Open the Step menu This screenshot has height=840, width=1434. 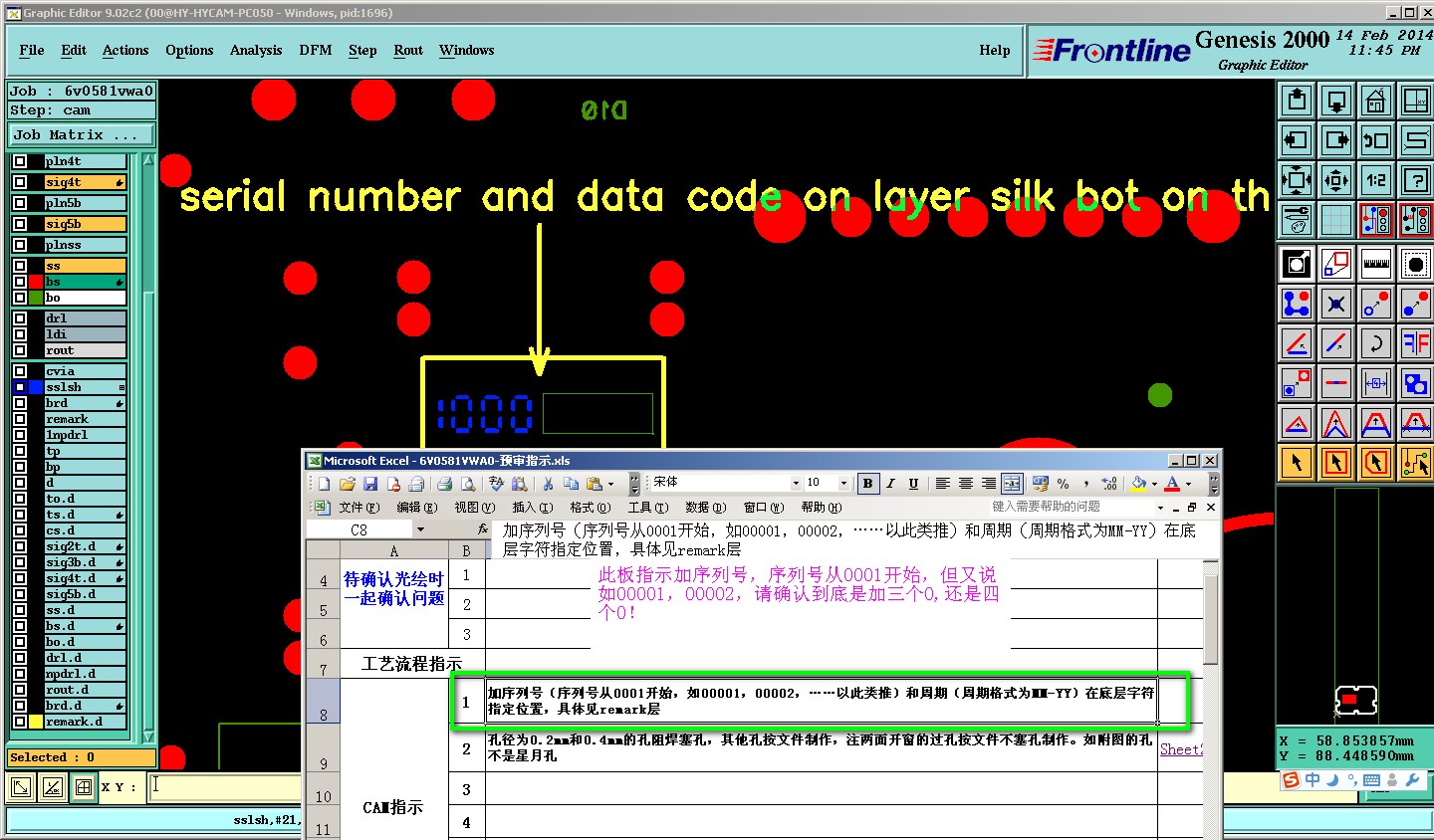click(362, 50)
